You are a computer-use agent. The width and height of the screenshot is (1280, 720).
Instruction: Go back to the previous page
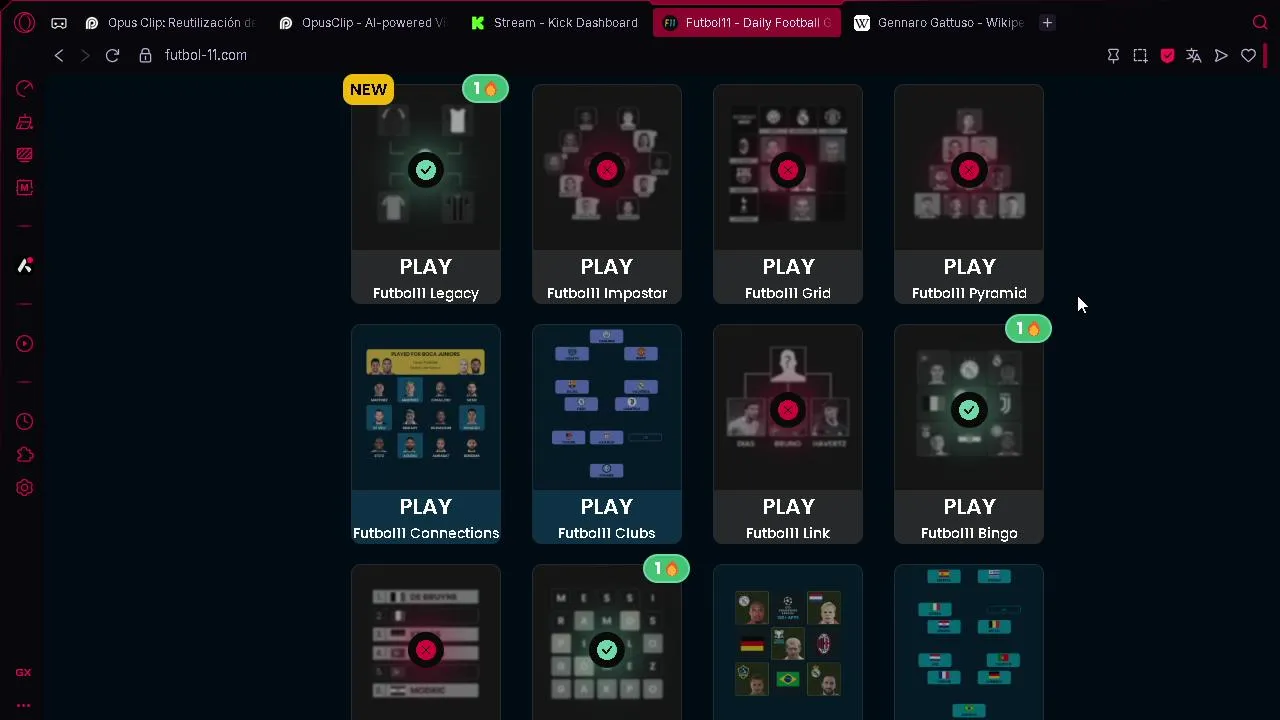tap(59, 55)
